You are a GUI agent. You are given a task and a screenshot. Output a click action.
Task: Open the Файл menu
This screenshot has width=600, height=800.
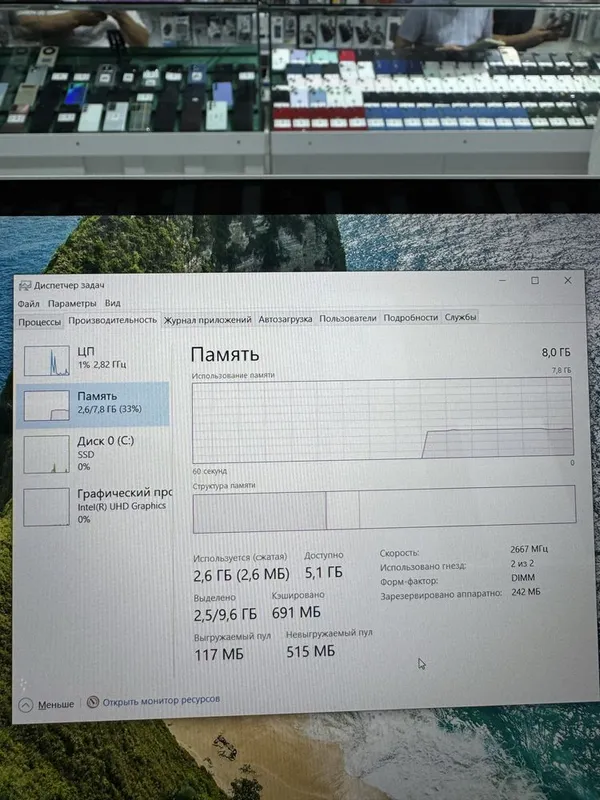[29, 304]
